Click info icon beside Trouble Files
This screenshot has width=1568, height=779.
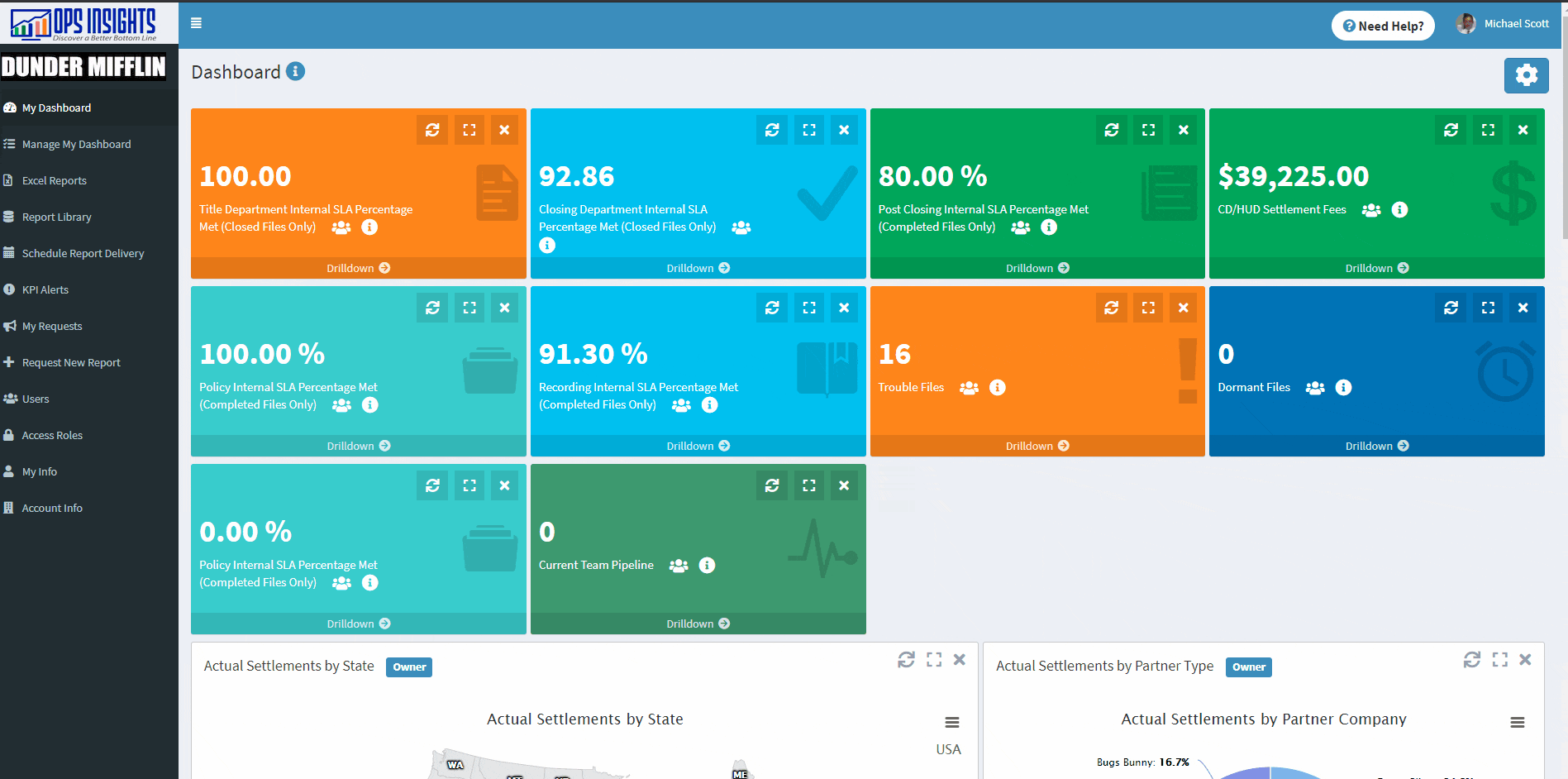[x=998, y=388]
